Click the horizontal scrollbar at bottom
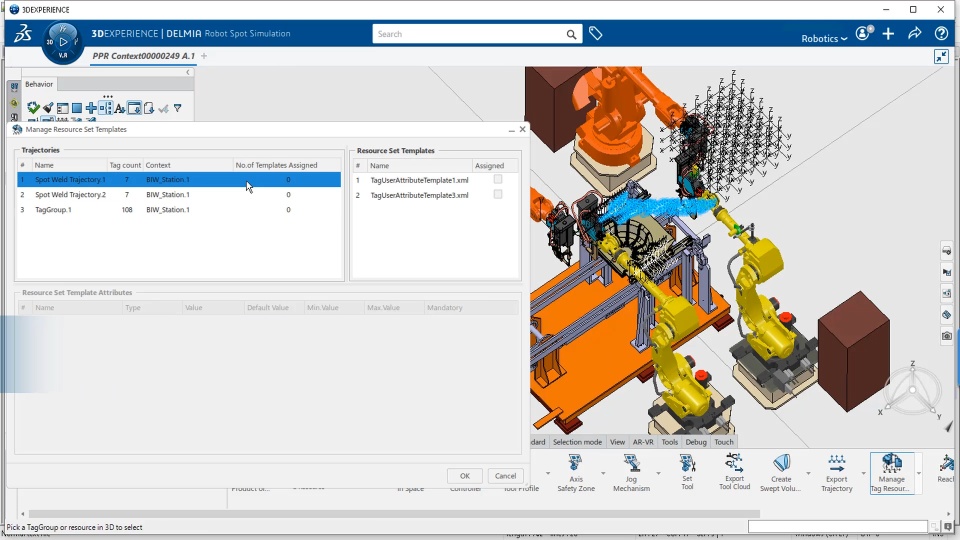960x540 pixels. click(x=395, y=514)
